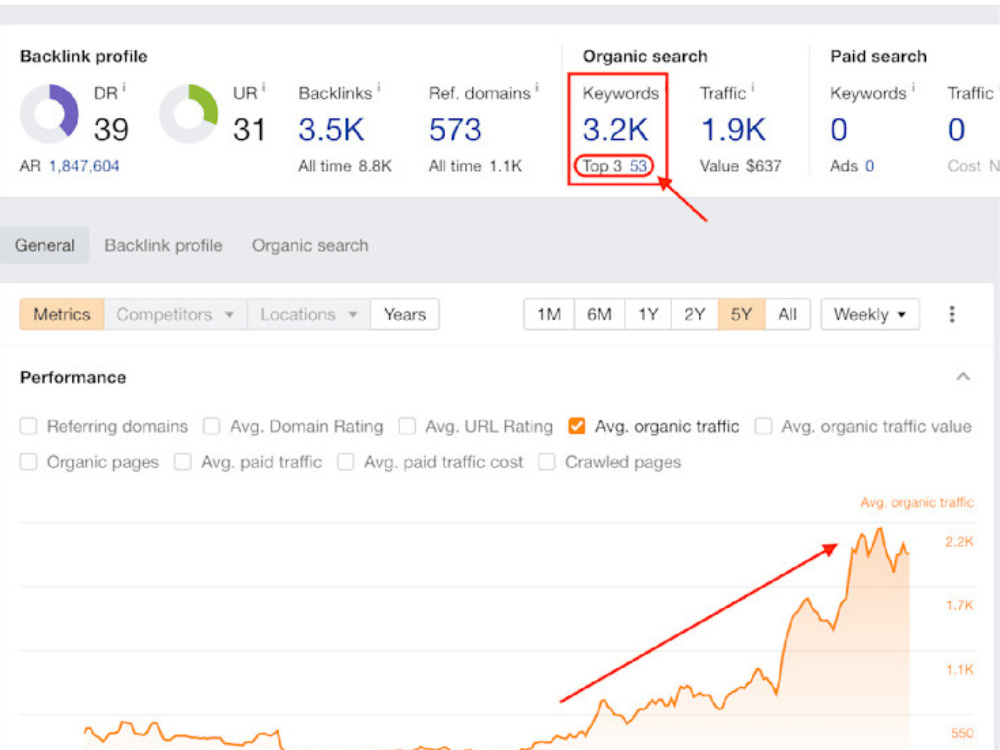This screenshot has width=1000, height=750.
Task: Click the Performance section heading
Action: [73, 378]
